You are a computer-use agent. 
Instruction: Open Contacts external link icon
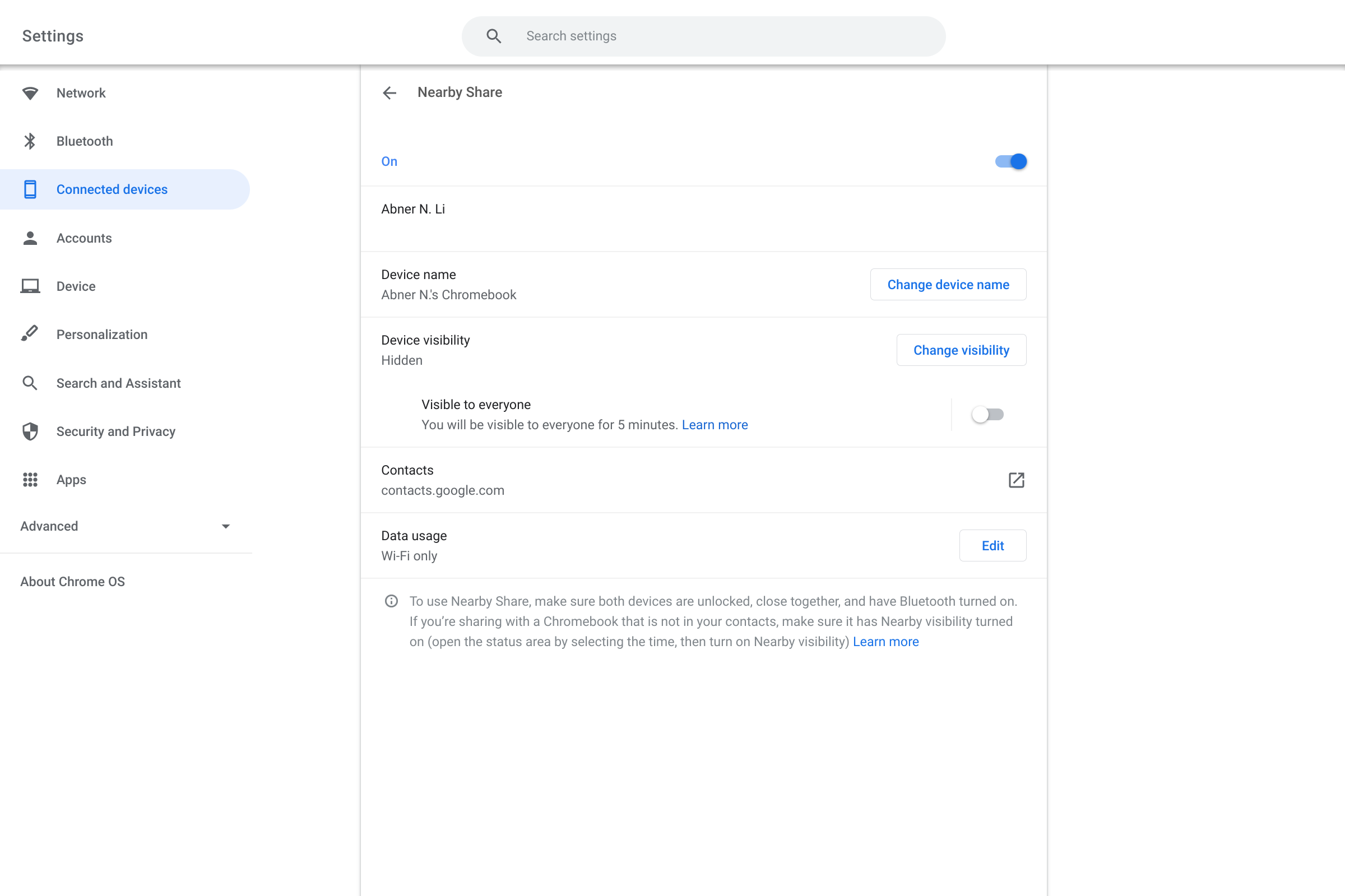[1016, 480]
